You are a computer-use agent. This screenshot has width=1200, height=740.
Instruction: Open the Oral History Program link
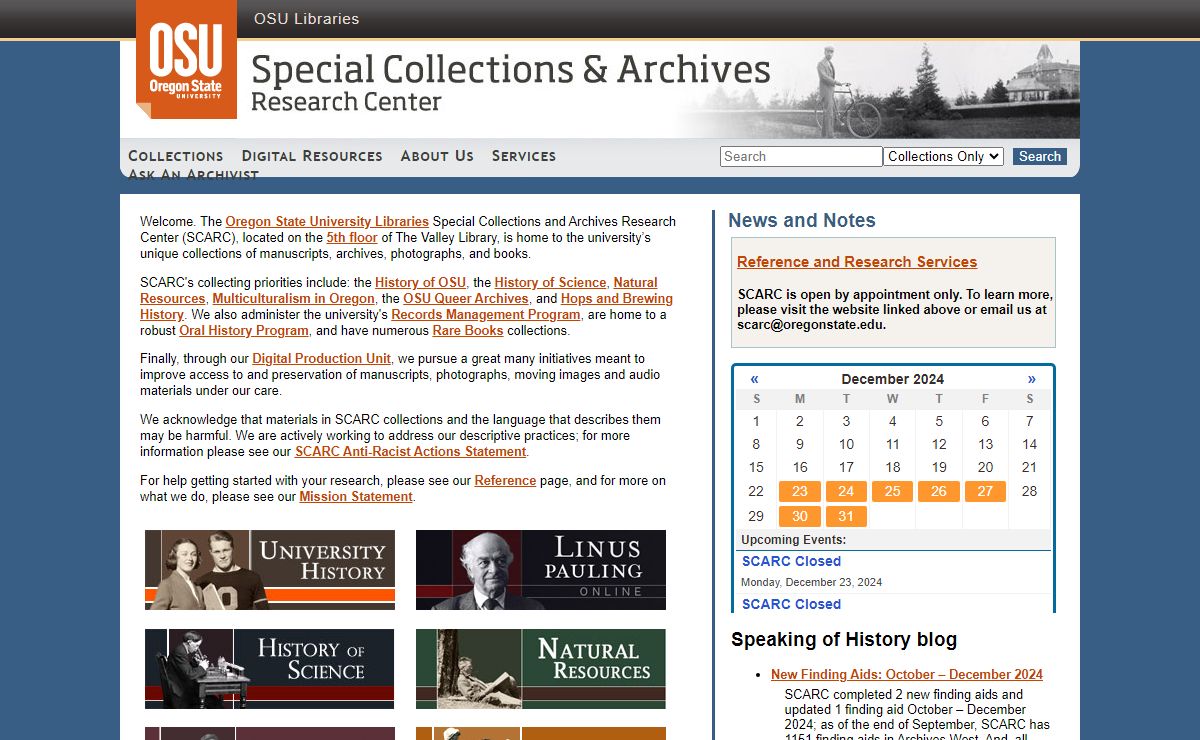click(x=244, y=331)
